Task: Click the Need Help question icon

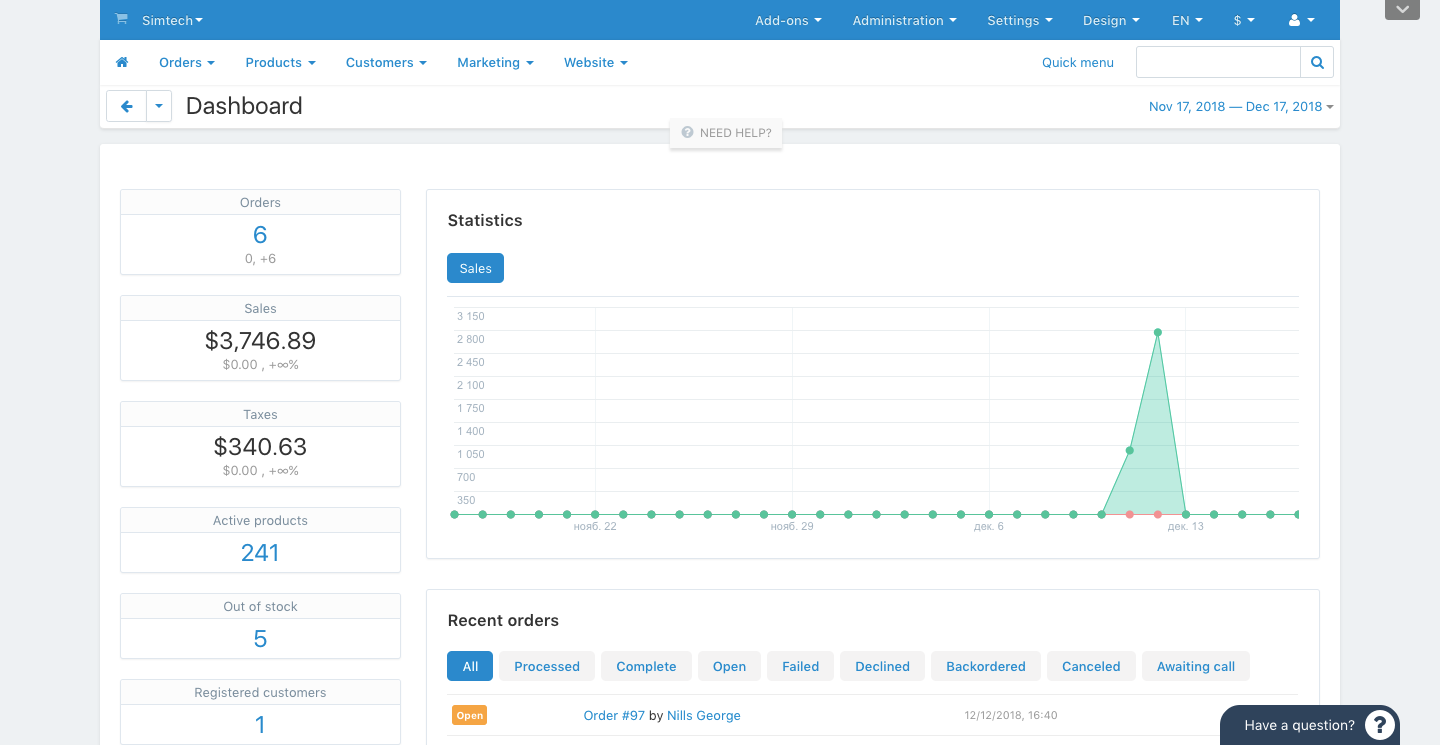Action: click(x=687, y=133)
